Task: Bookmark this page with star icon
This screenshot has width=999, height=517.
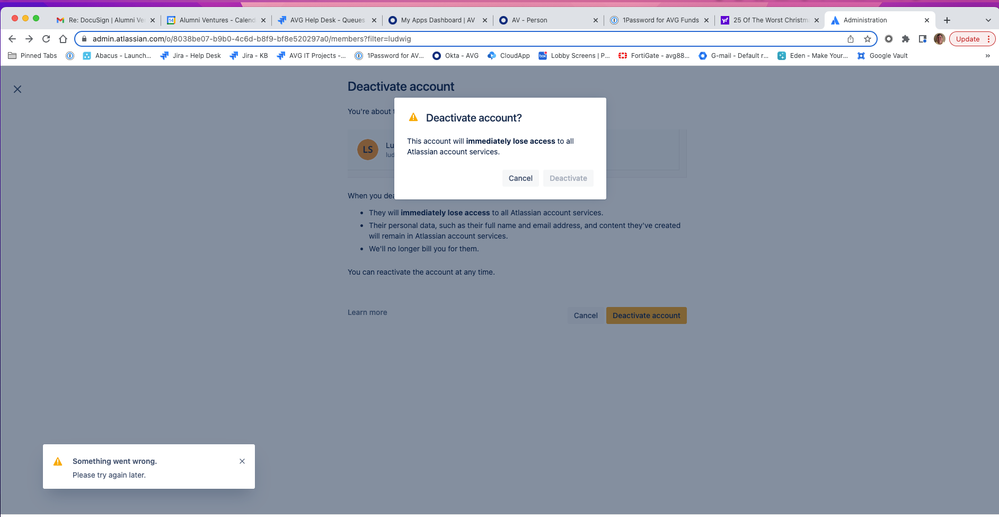Action: (x=867, y=39)
